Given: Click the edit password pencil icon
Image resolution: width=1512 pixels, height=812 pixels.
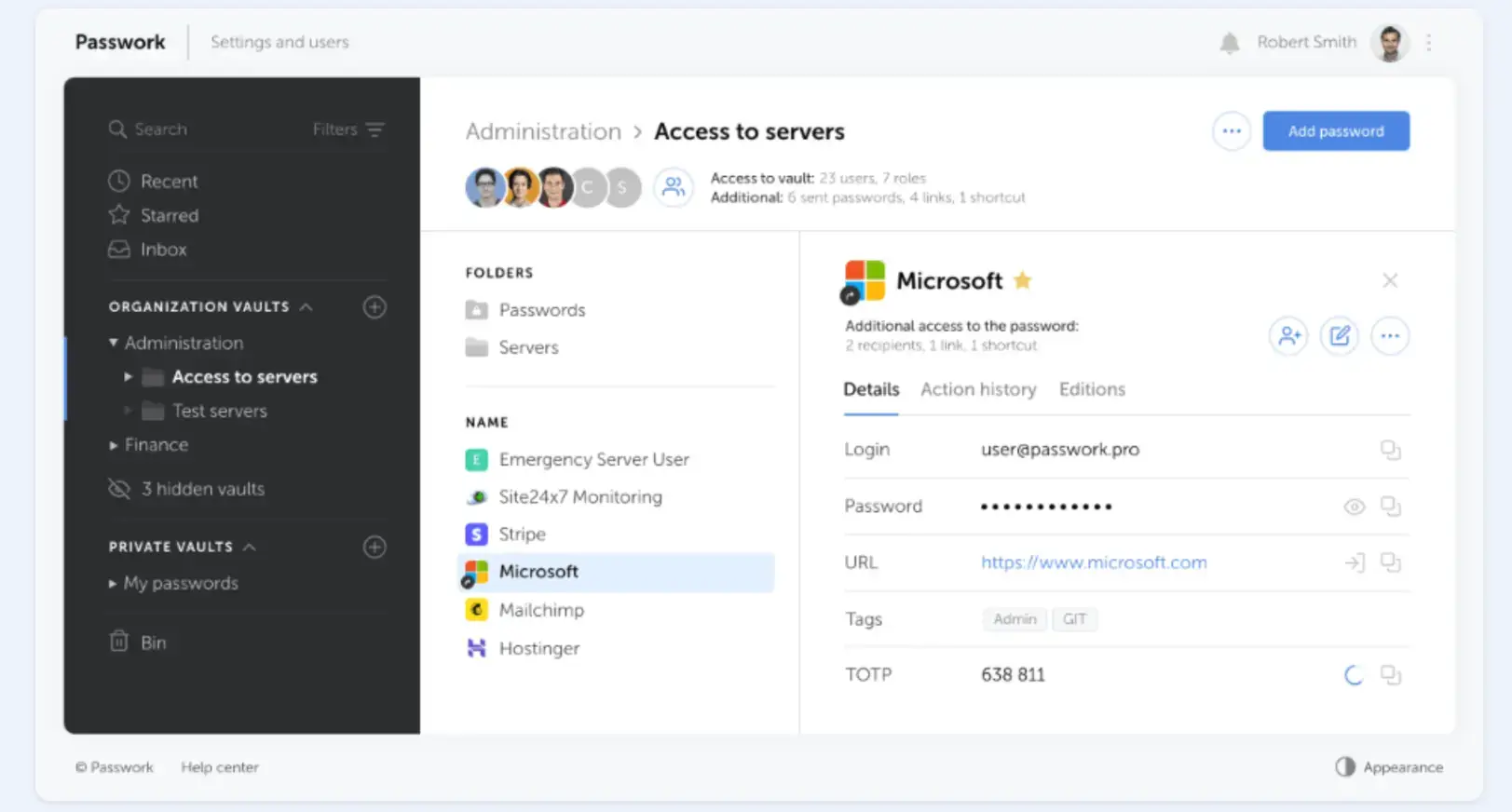Looking at the screenshot, I should (x=1339, y=336).
